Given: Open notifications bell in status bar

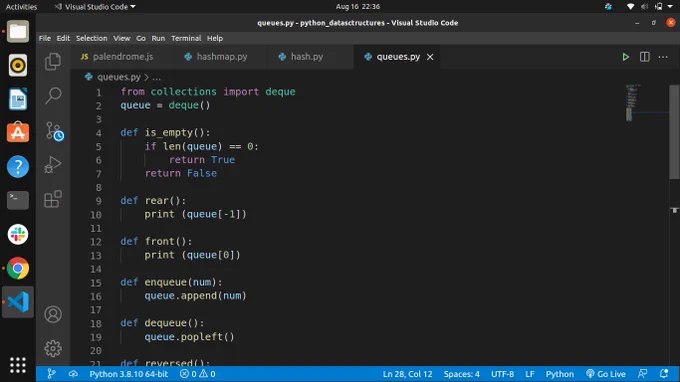Looking at the screenshot, I should click(x=664, y=374).
